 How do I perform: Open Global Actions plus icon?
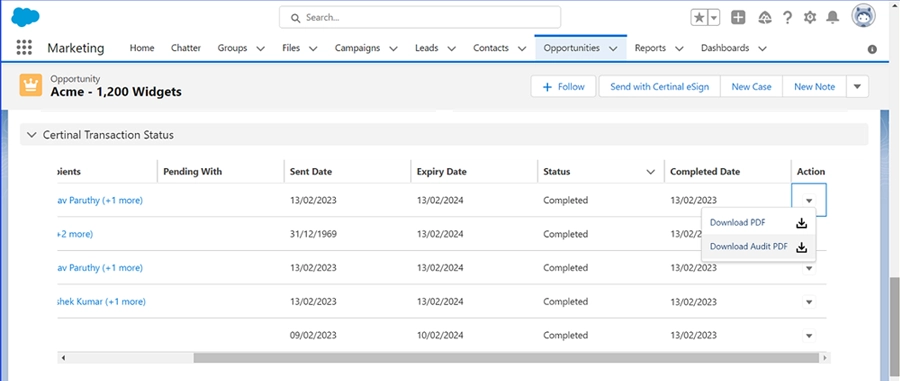(x=738, y=18)
